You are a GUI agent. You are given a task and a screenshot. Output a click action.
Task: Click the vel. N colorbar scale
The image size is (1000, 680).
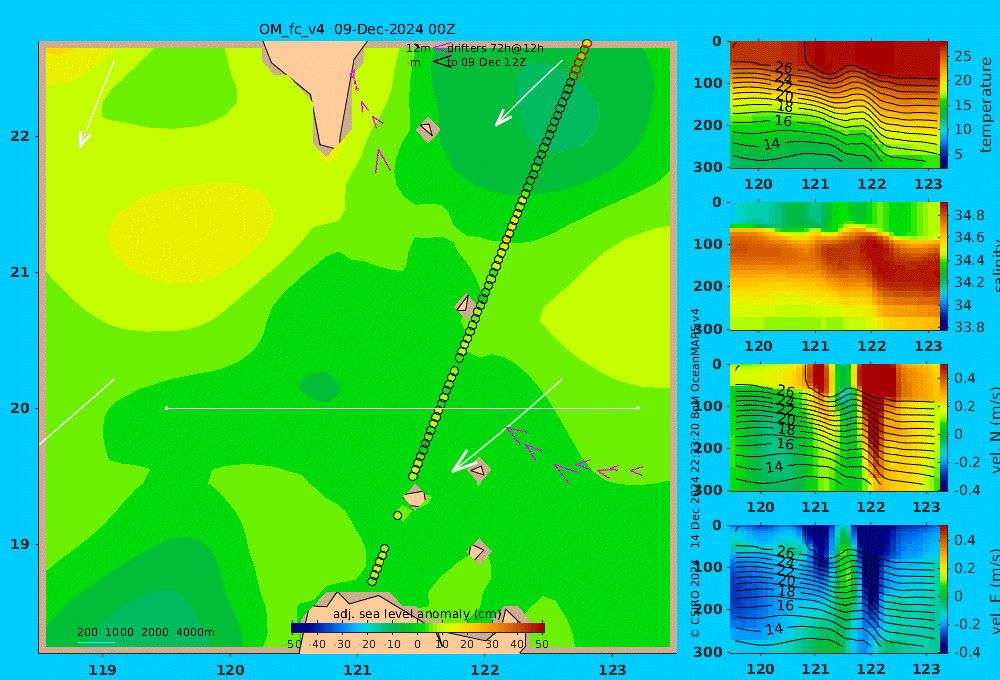click(x=944, y=427)
